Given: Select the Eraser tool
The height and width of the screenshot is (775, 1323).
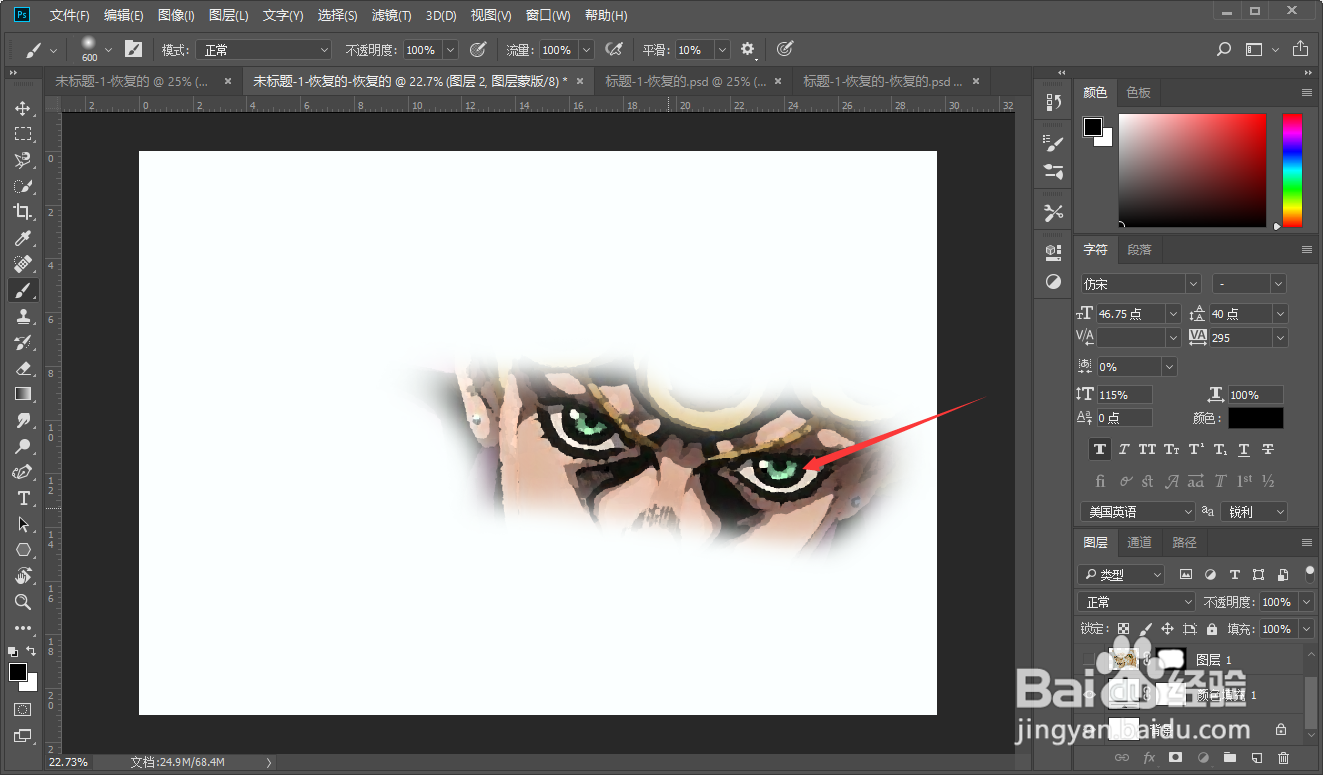Looking at the screenshot, I should pos(22,368).
